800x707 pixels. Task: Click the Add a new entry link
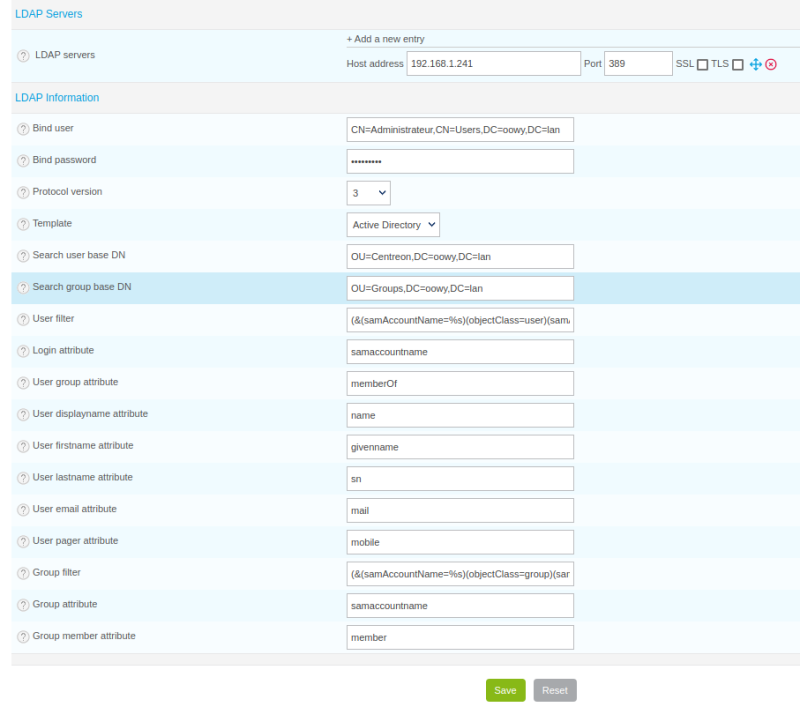pyautogui.click(x=386, y=39)
